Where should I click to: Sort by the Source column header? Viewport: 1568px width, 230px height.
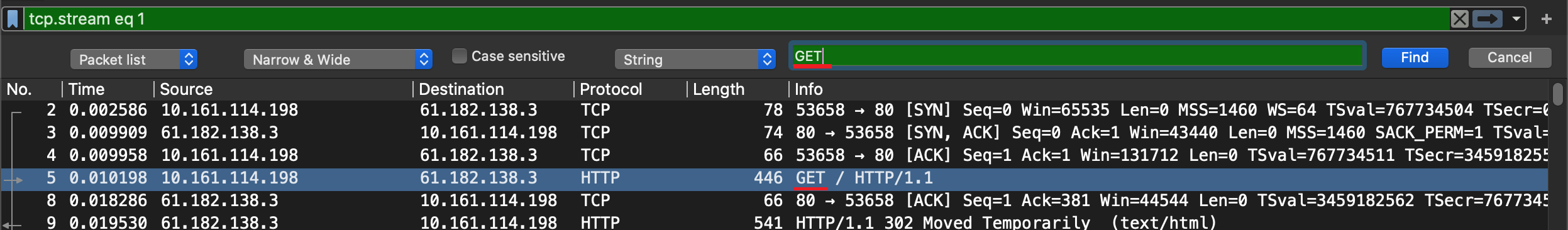pyautogui.click(x=283, y=89)
